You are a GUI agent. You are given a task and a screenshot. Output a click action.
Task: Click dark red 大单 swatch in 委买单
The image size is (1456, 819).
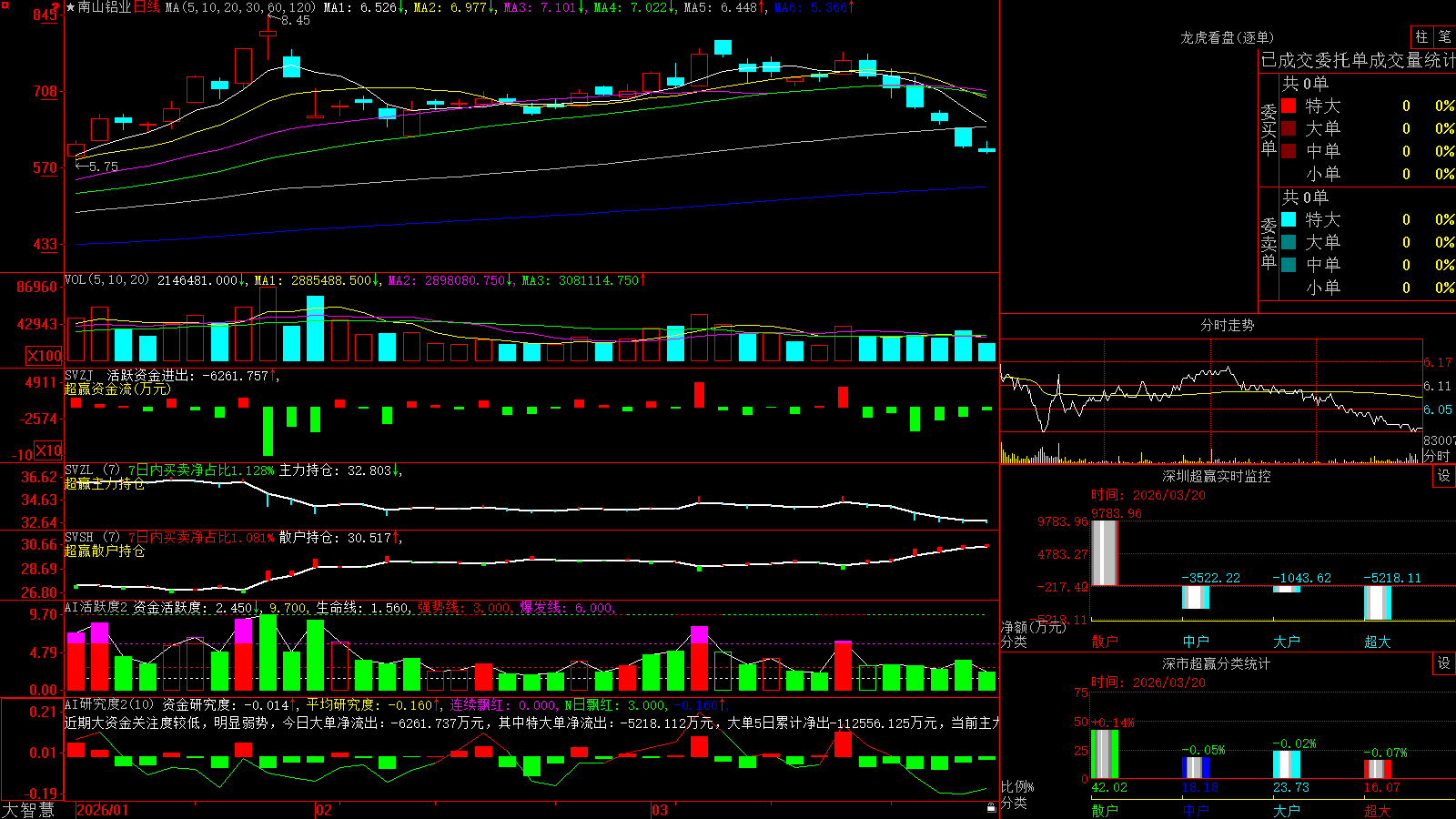point(1289,128)
